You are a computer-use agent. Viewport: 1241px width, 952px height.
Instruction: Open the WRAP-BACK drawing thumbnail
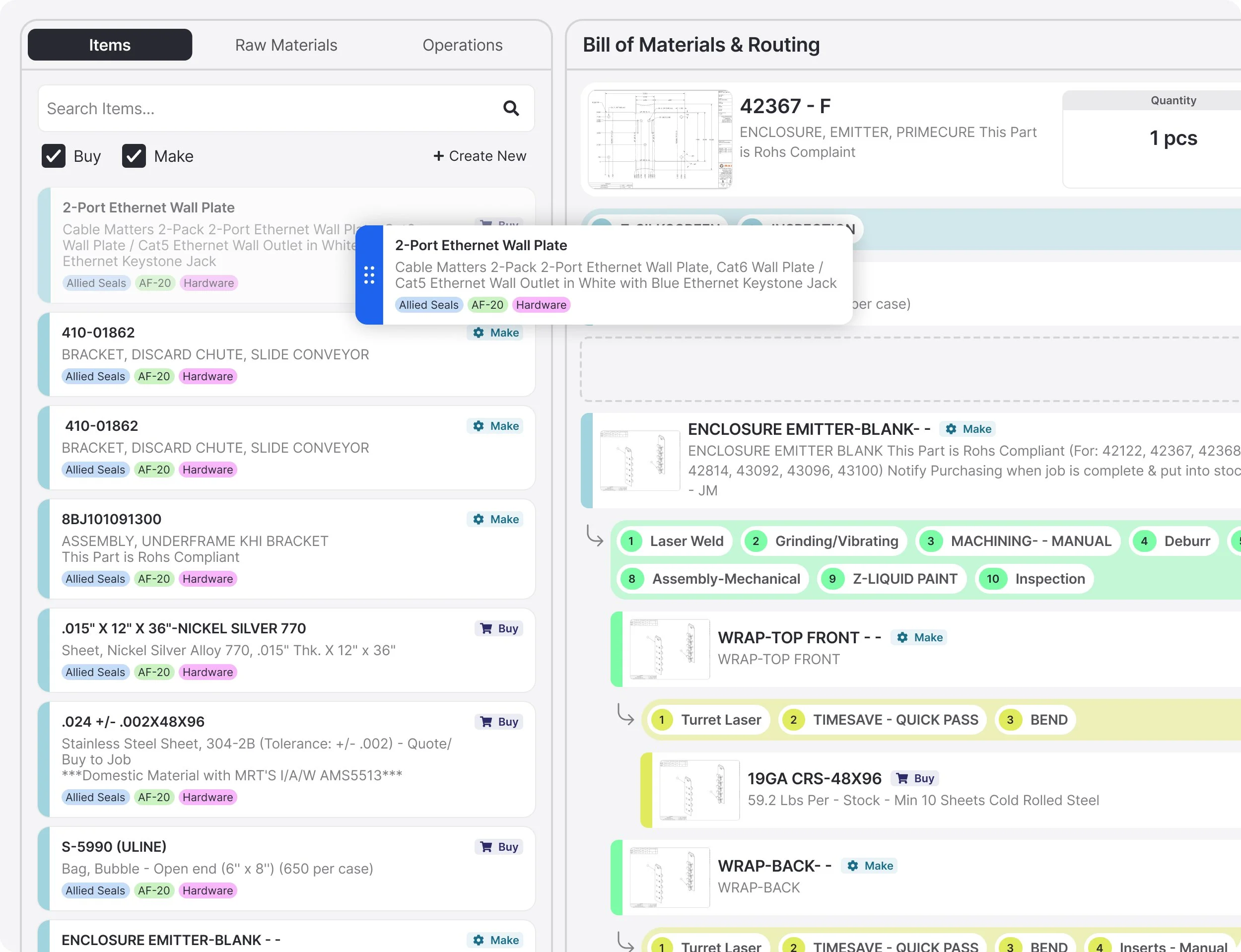670,877
